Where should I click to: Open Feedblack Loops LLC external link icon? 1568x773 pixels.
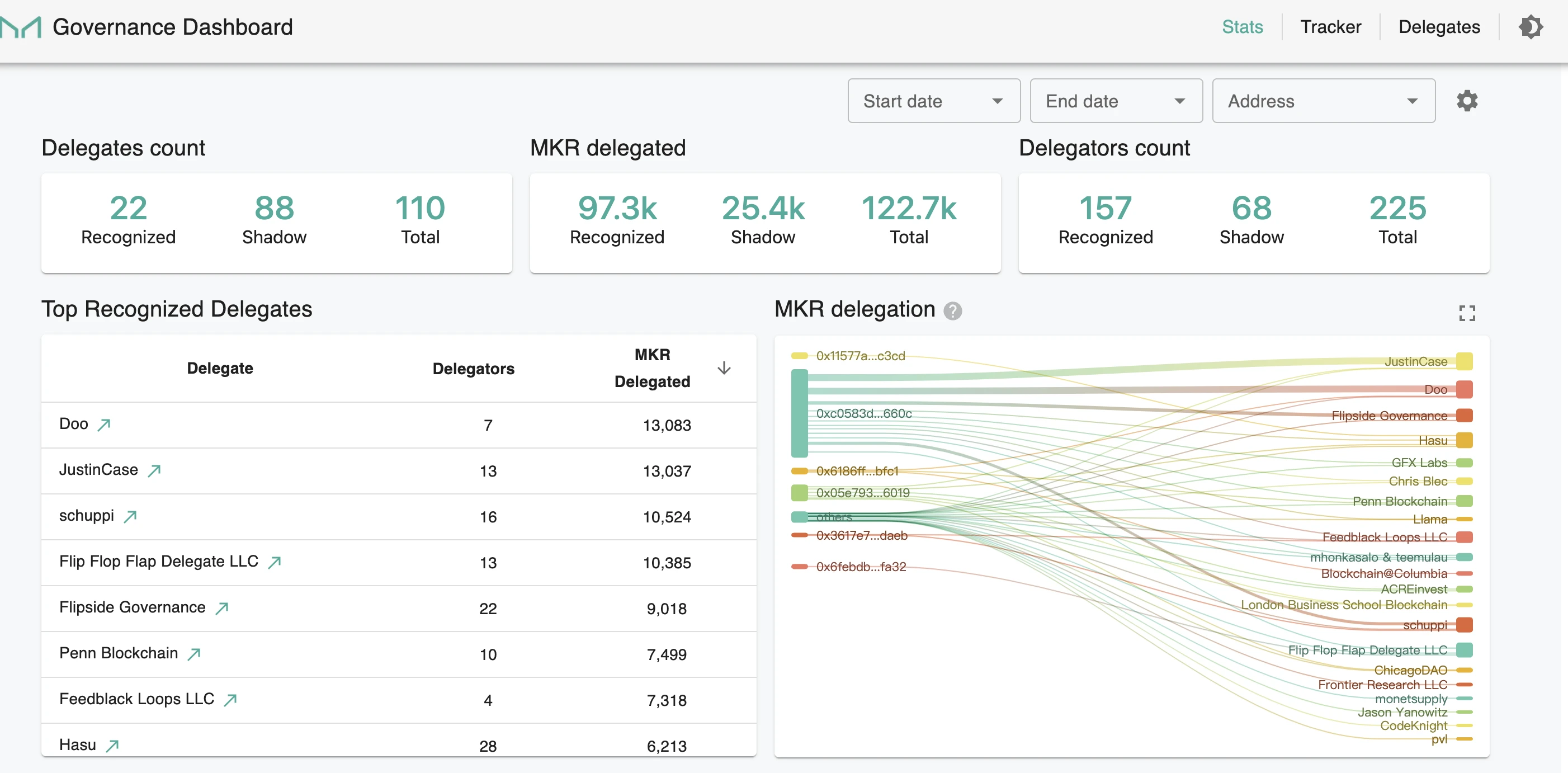coord(230,699)
